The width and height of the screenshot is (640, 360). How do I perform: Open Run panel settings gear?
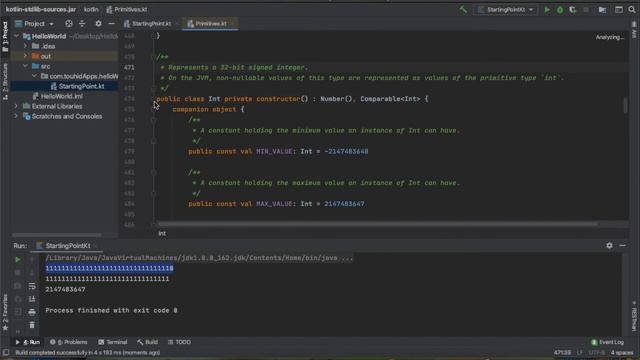609,245
